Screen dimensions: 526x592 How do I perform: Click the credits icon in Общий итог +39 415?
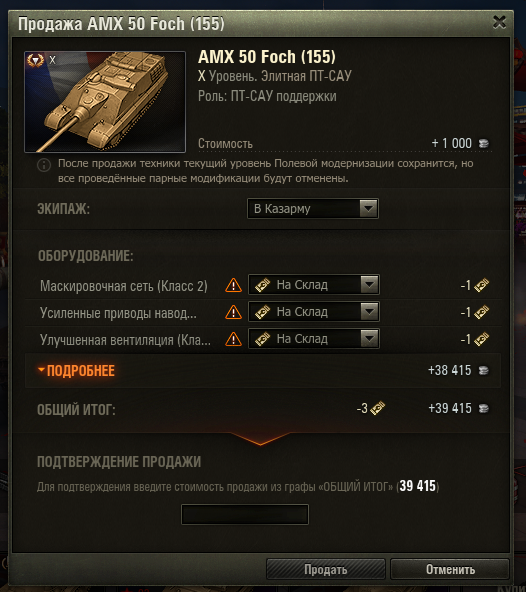[x=484, y=409]
